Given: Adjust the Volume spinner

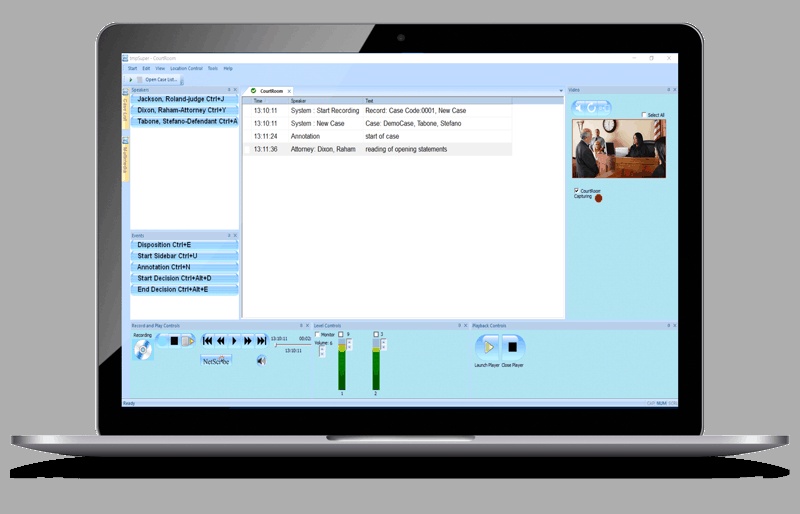Looking at the screenshot, I should tap(322, 351).
